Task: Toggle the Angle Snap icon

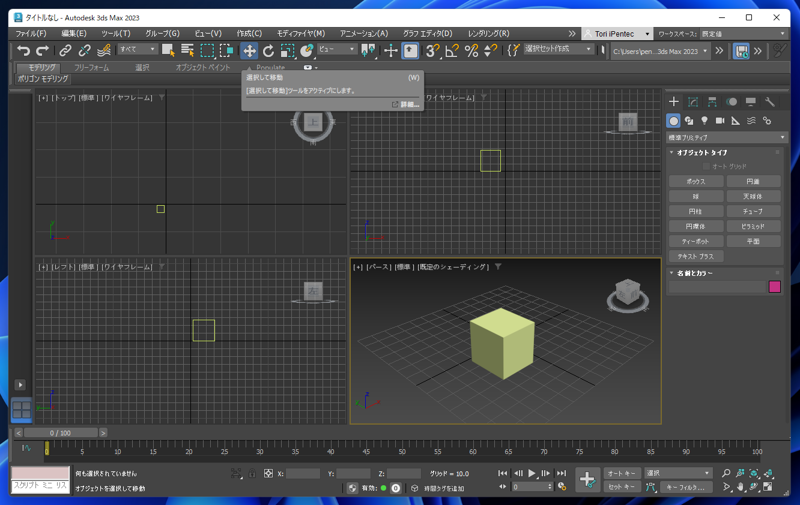Action: click(x=452, y=50)
